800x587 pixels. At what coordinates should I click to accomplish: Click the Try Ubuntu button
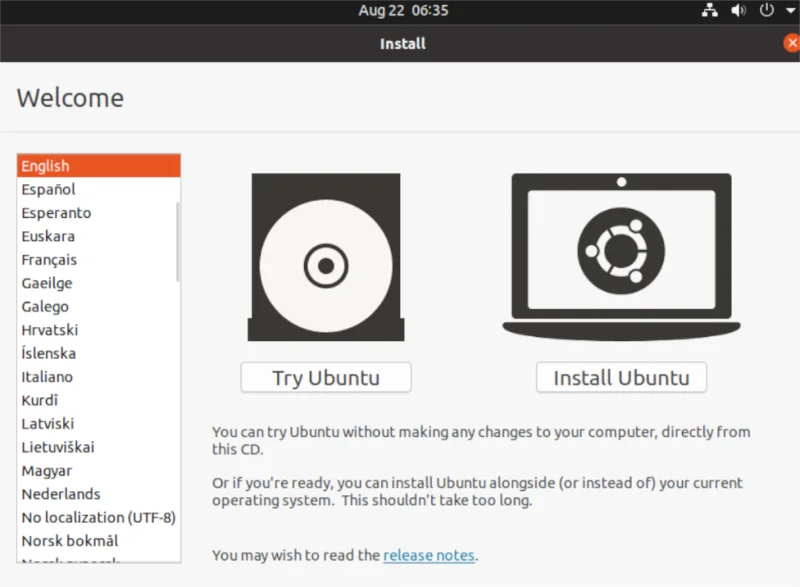(326, 377)
